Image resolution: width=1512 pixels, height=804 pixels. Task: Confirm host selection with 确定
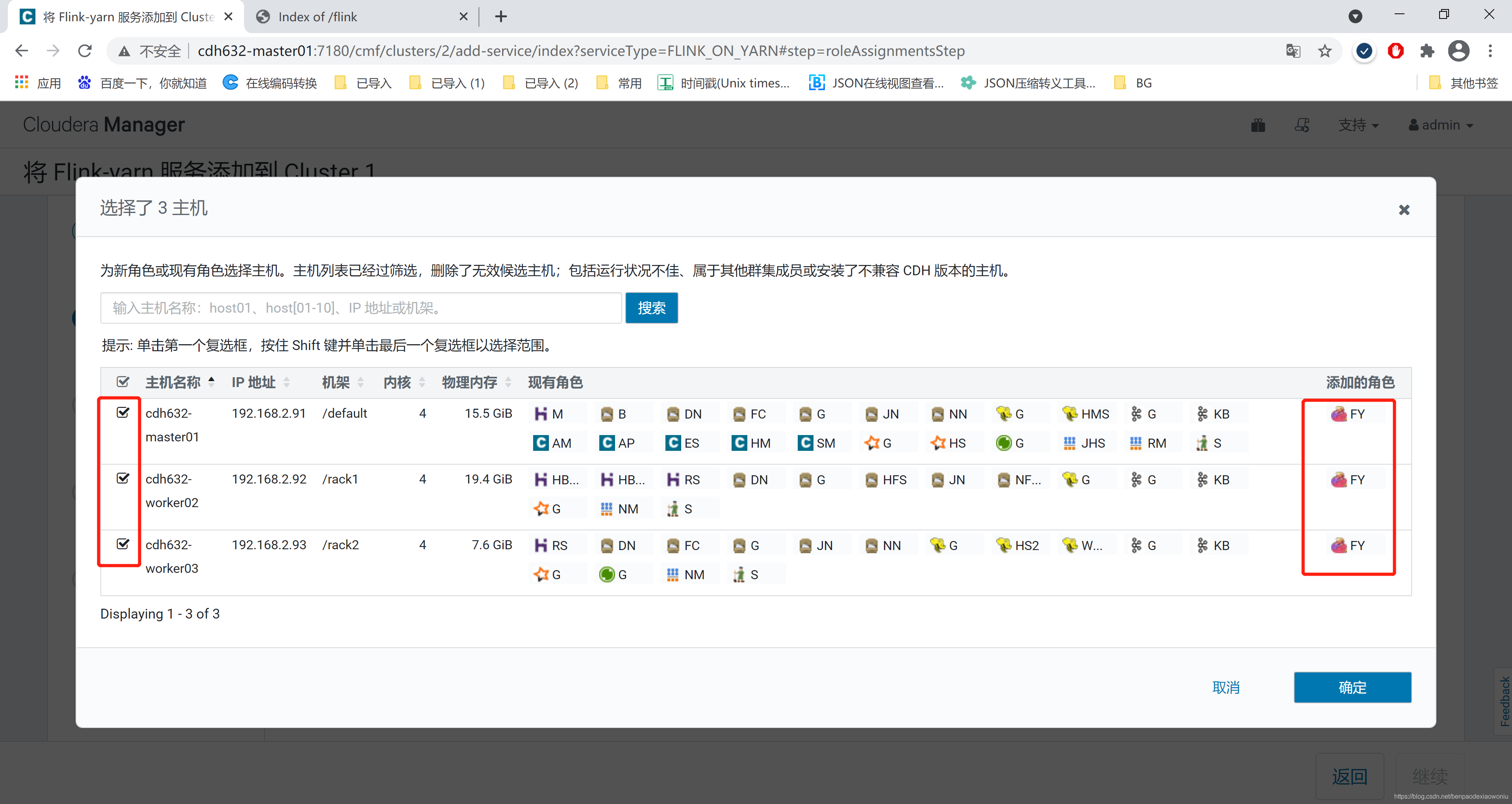(1353, 687)
